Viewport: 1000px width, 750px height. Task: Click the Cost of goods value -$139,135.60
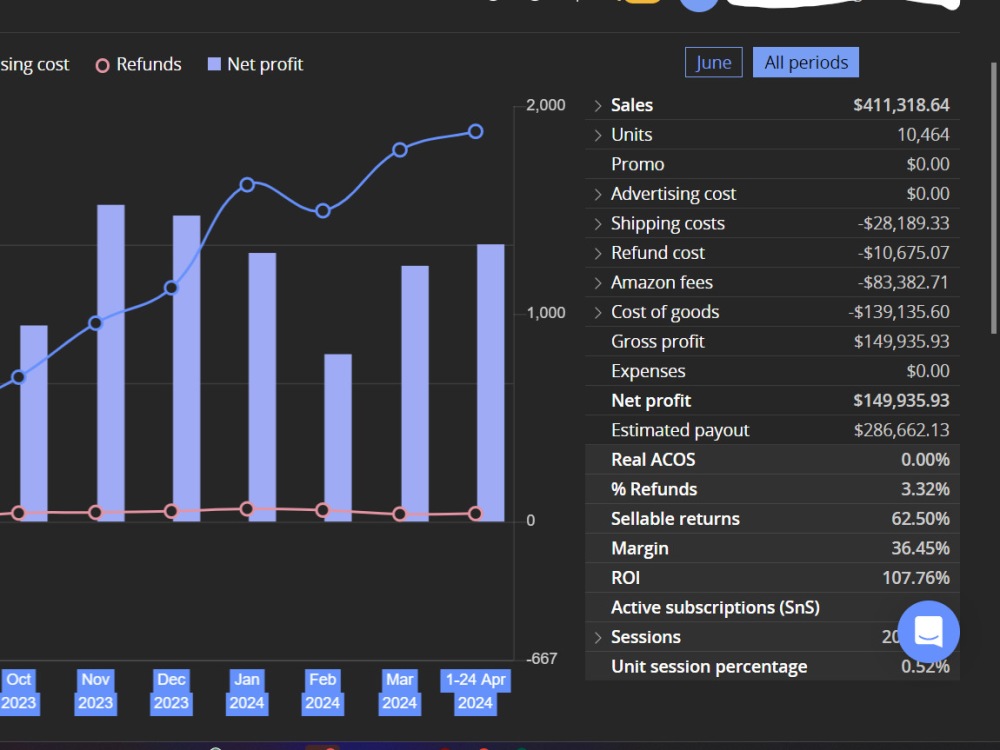899,312
